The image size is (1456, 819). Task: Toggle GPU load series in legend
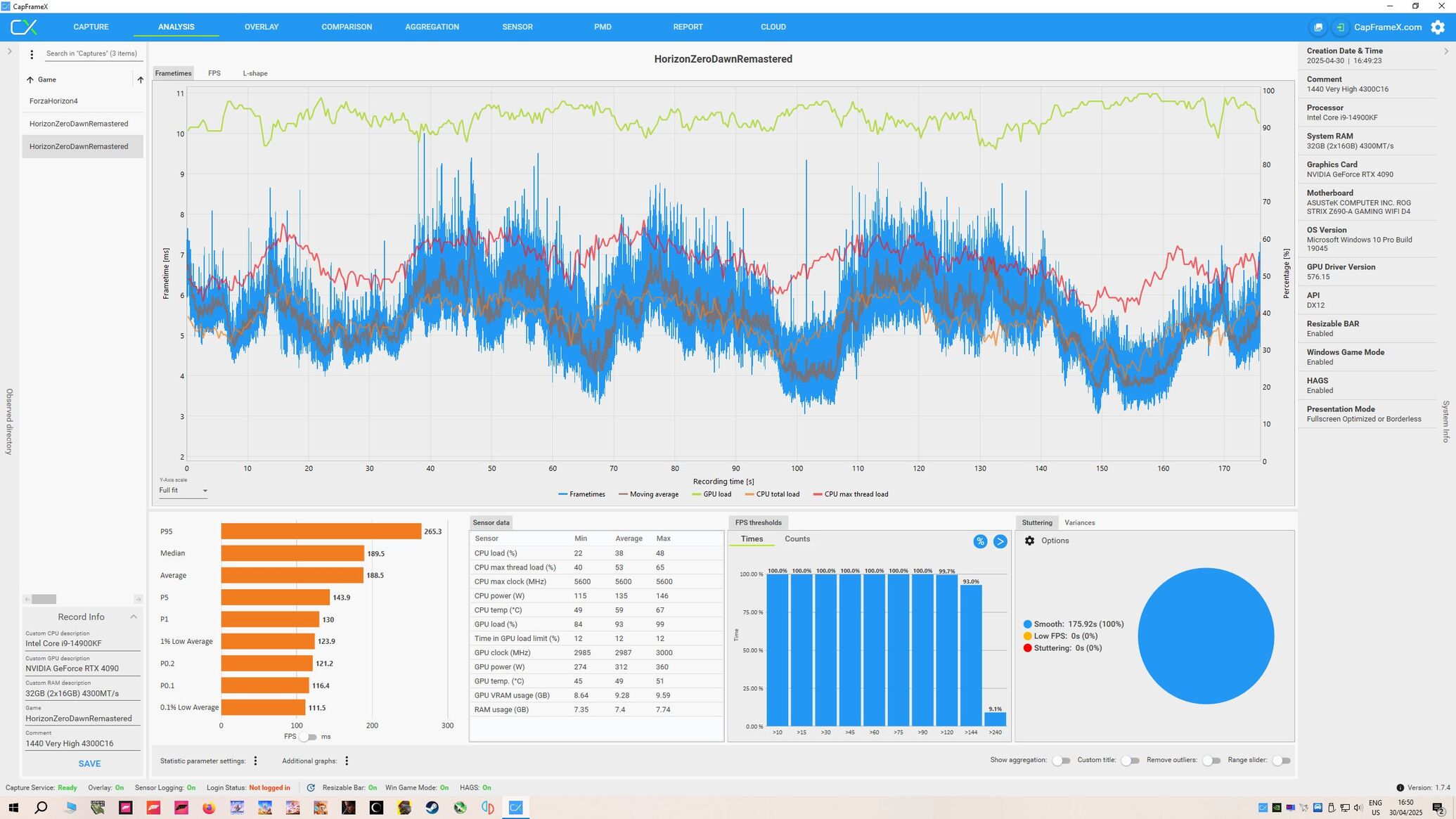coord(711,495)
